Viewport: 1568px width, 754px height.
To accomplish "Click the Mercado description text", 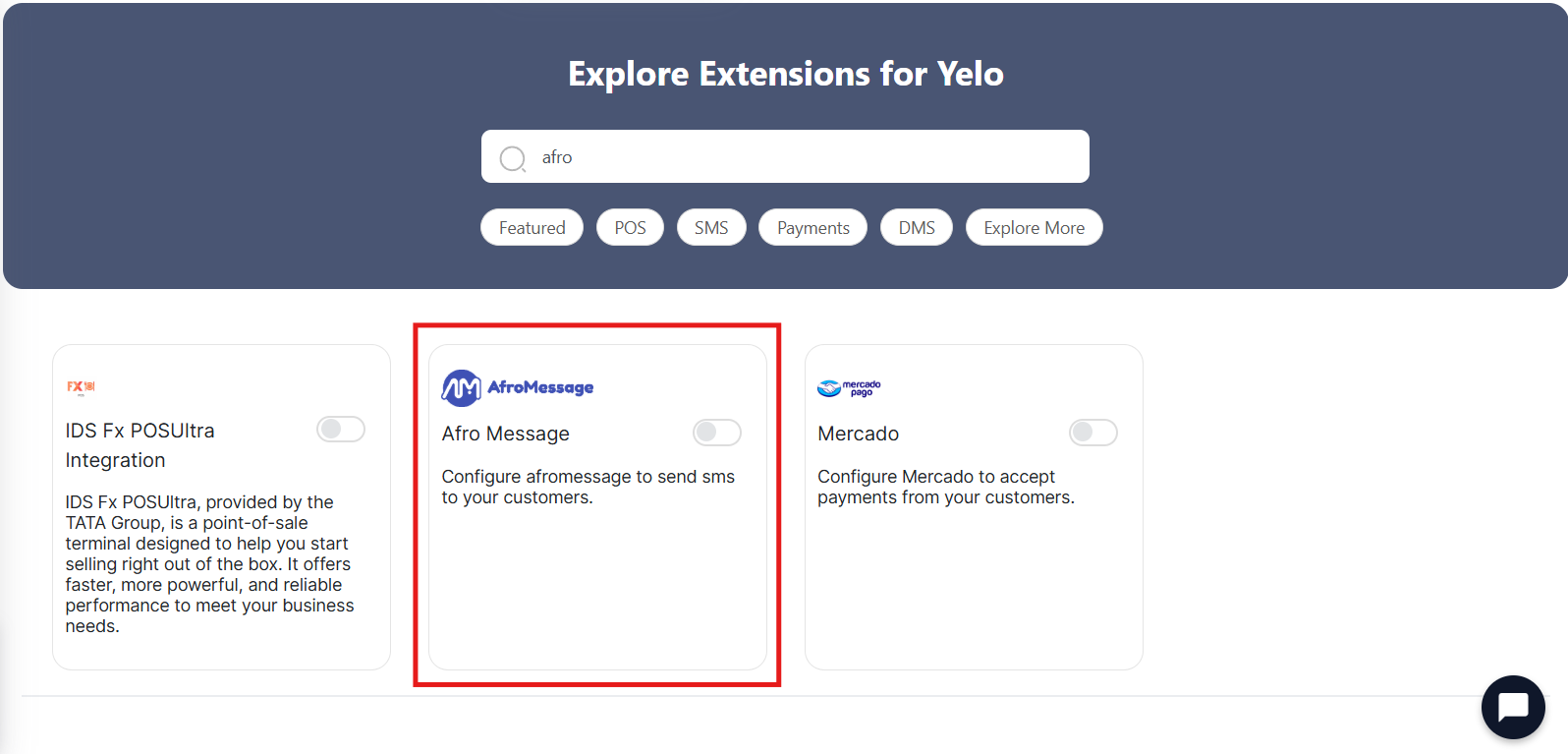I will coord(946,488).
